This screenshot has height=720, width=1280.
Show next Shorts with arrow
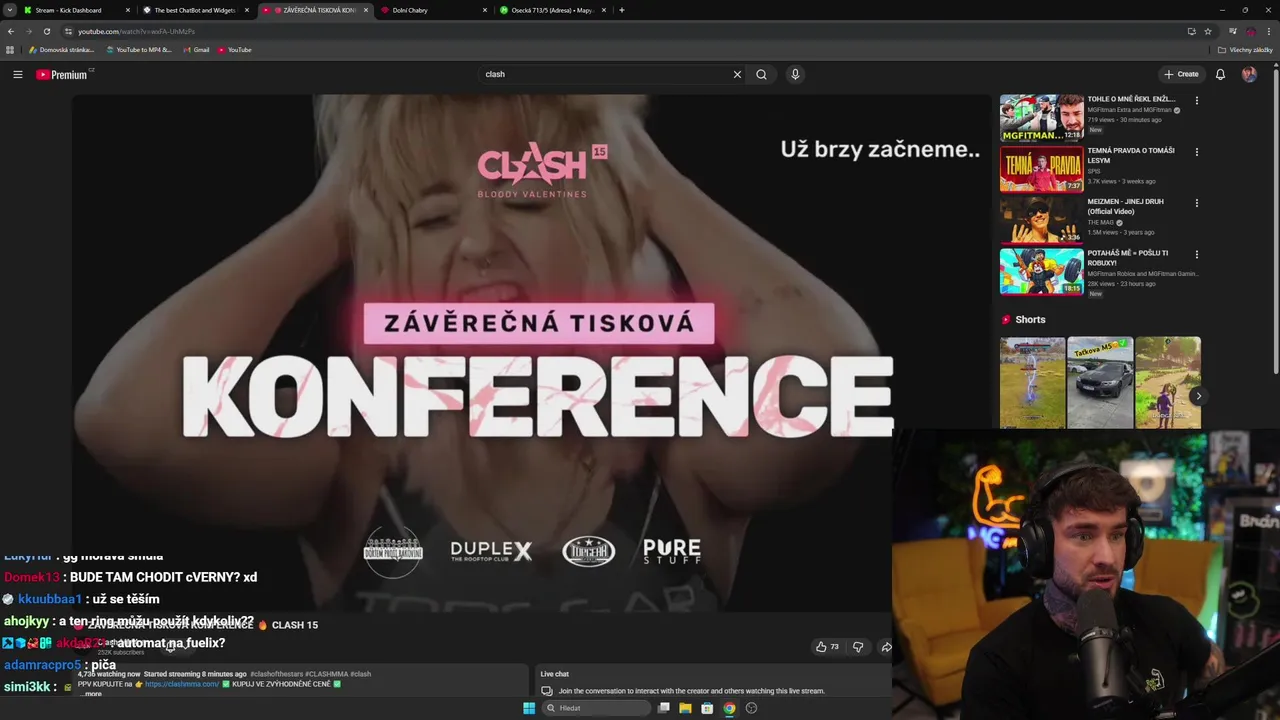click(x=1198, y=396)
